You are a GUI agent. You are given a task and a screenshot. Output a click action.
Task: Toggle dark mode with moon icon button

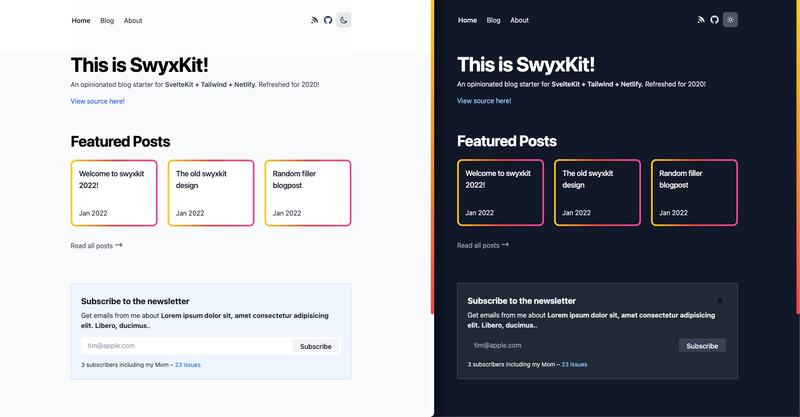pyautogui.click(x=344, y=20)
